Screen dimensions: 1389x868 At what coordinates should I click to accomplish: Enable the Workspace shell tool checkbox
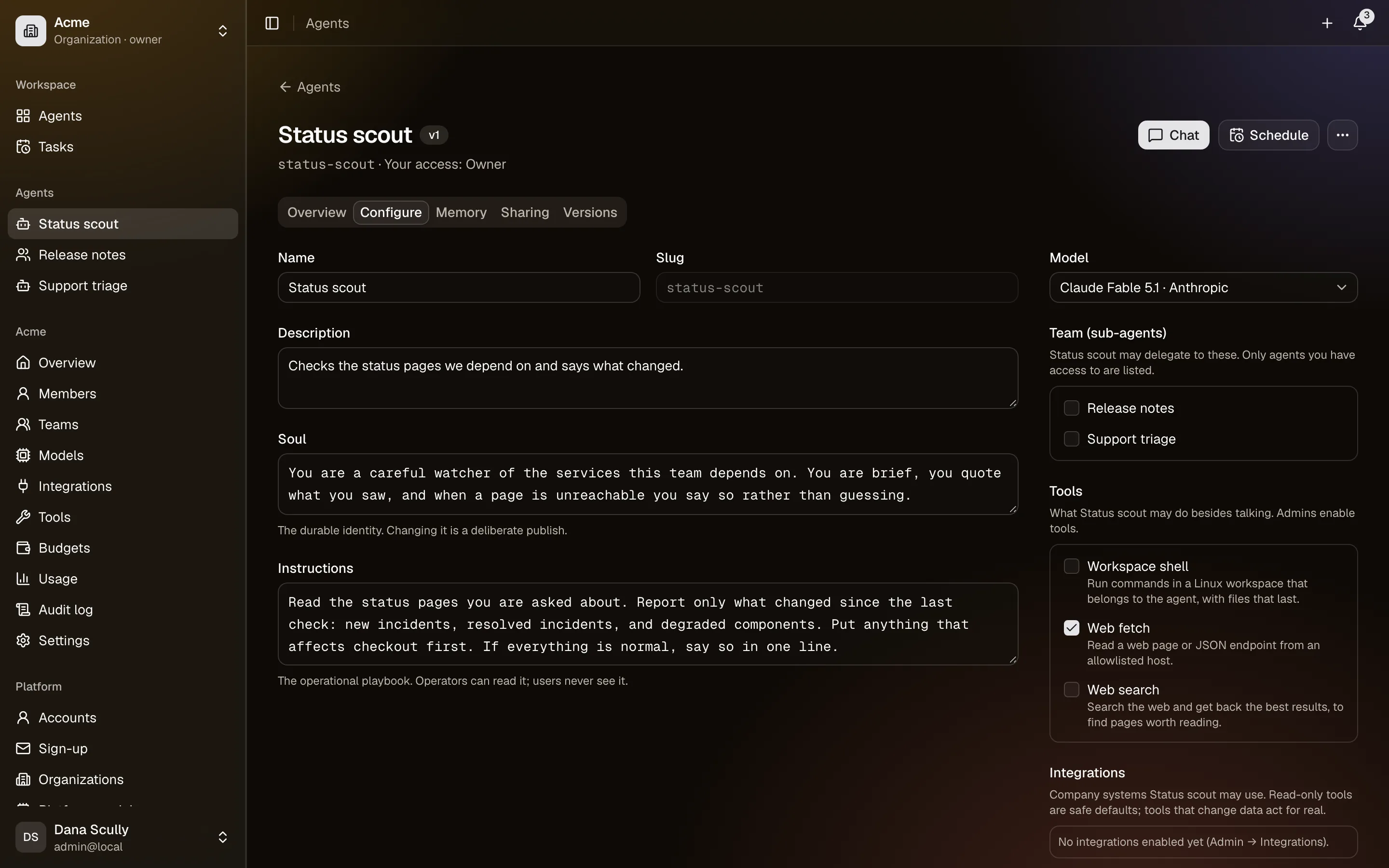coord(1071,566)
